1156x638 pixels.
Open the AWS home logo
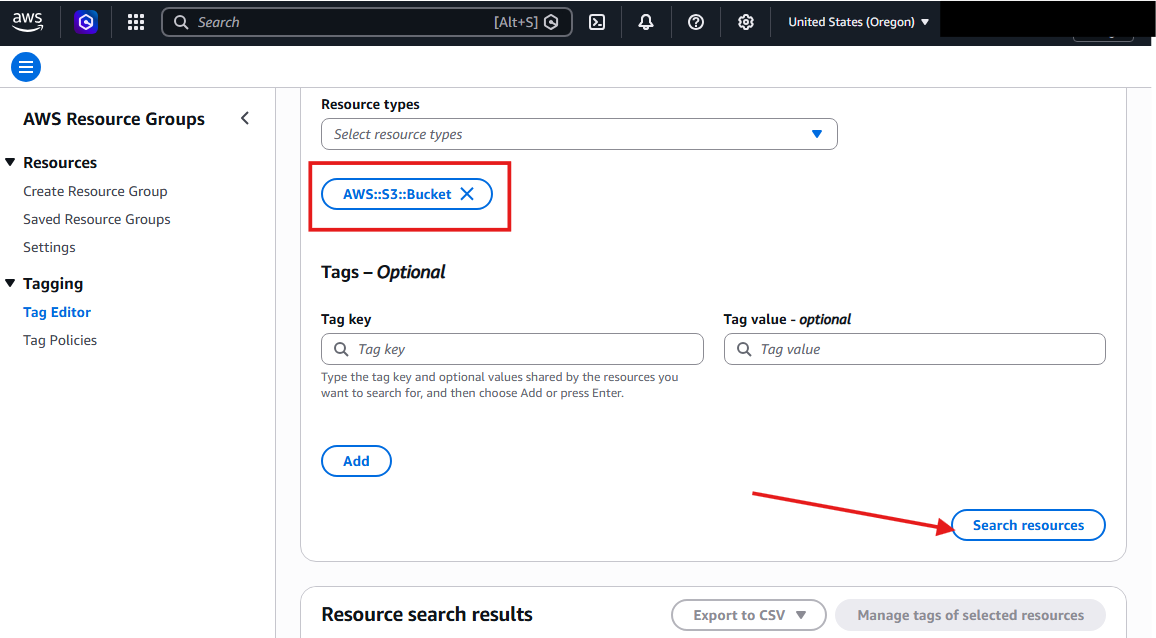[27, 22]
